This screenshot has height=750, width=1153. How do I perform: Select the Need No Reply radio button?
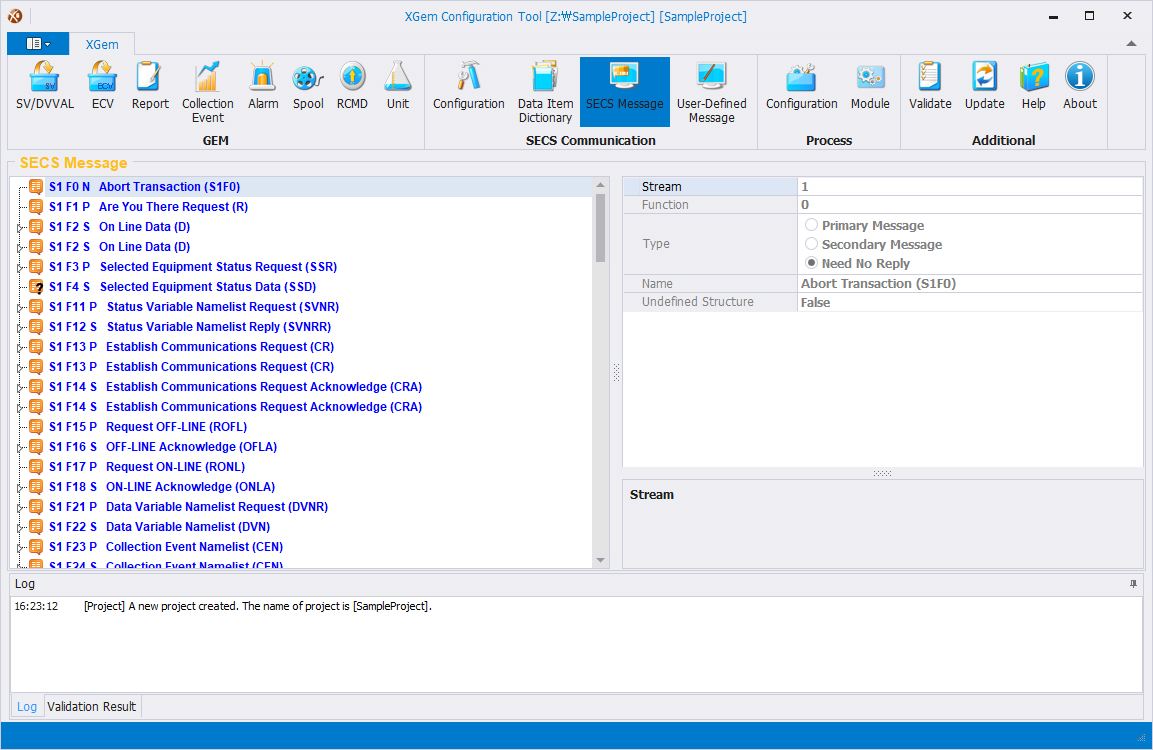coord(811,263)
